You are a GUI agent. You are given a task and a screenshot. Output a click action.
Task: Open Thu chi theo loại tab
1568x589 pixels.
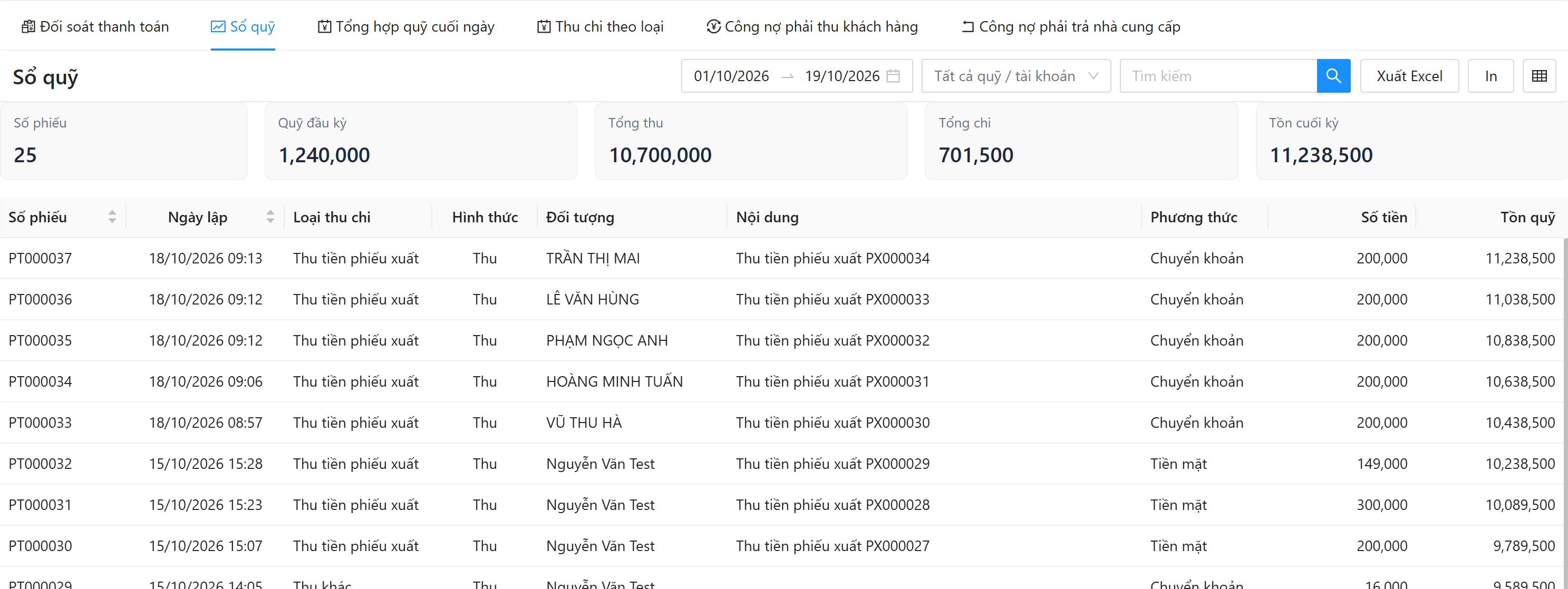[600, 27]
